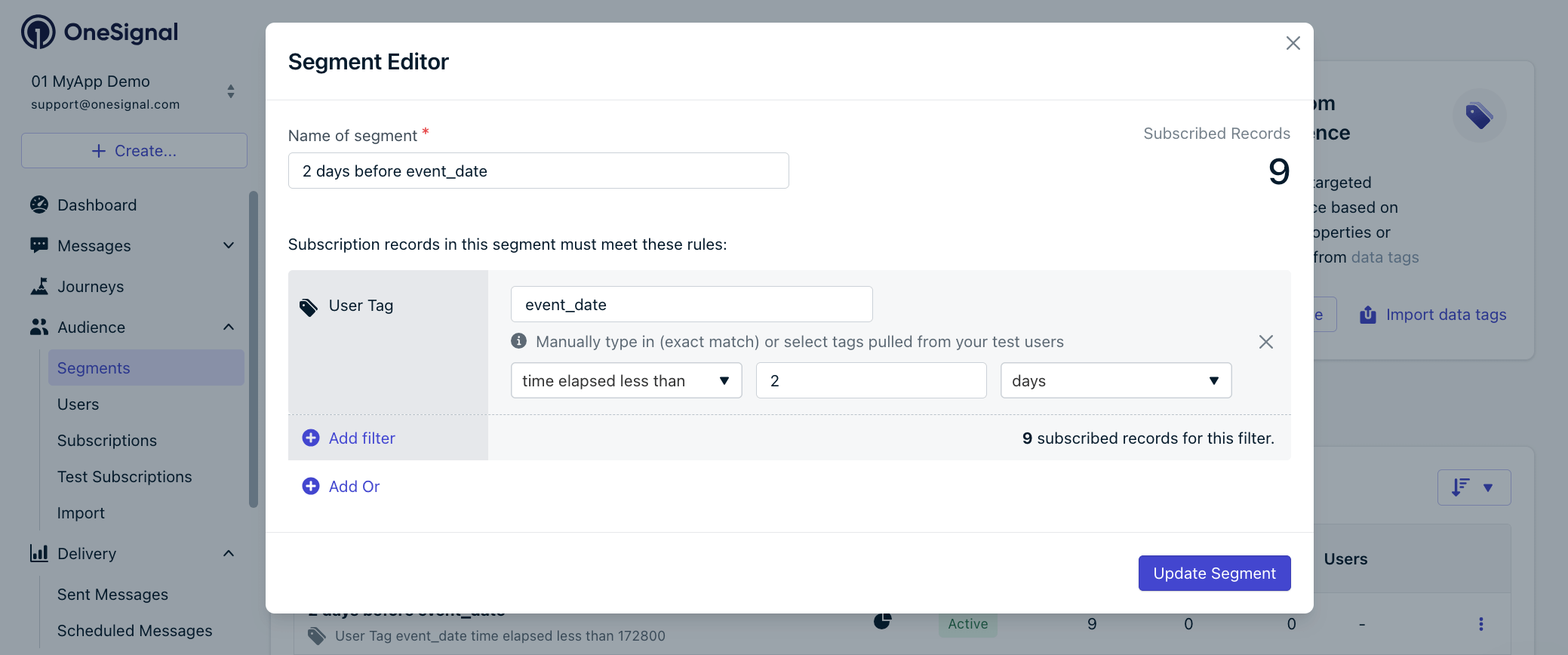
Task: Open Import in the sidebar
Action: tap(81, 513)
